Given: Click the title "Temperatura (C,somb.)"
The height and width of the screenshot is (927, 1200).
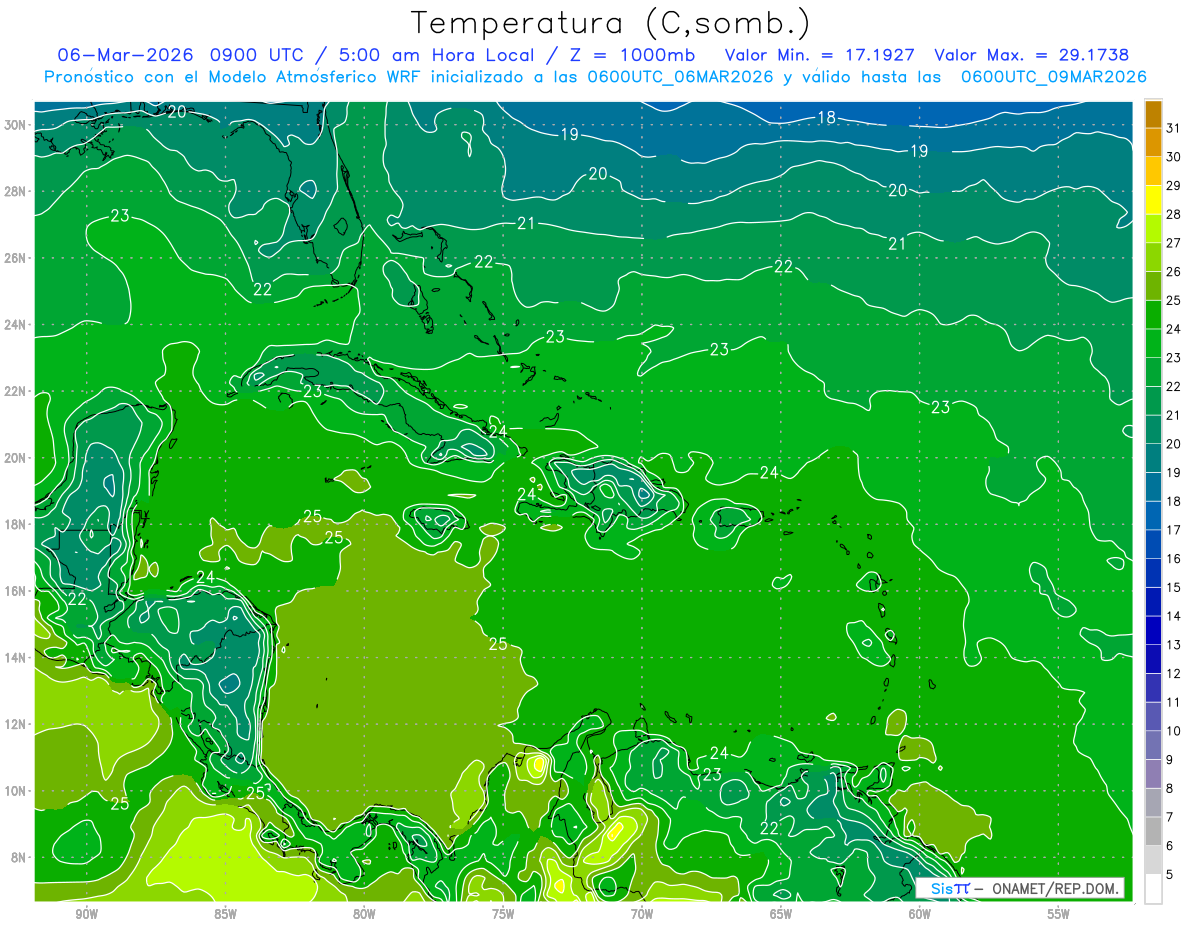Looking at the screenshot, I should click(x=610, y=23).
